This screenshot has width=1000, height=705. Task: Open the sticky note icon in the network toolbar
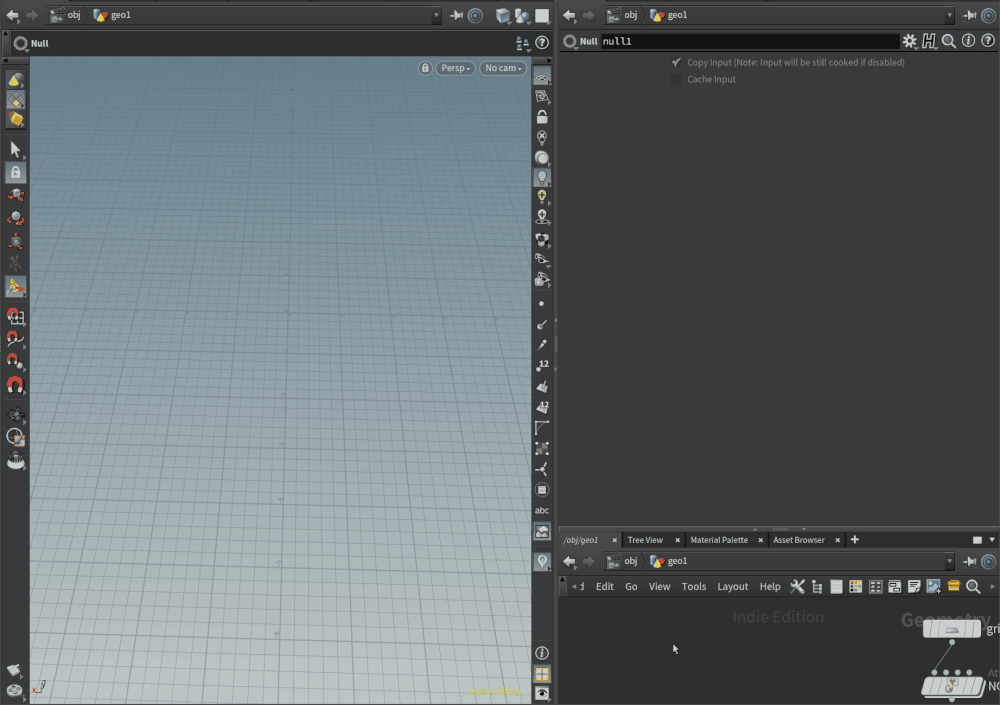click(x=914, y=587)
